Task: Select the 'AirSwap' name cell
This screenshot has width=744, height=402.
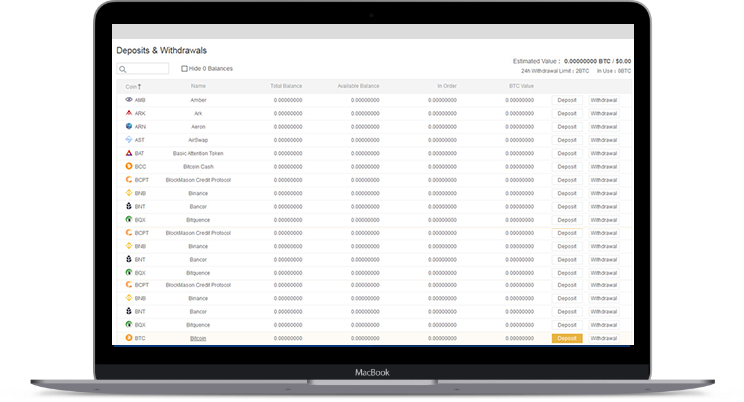Action: (x=198, y=140)
